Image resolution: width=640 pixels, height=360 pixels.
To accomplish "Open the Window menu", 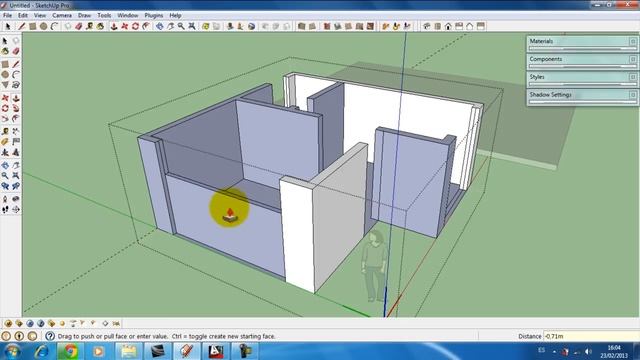I will [128, 15].
